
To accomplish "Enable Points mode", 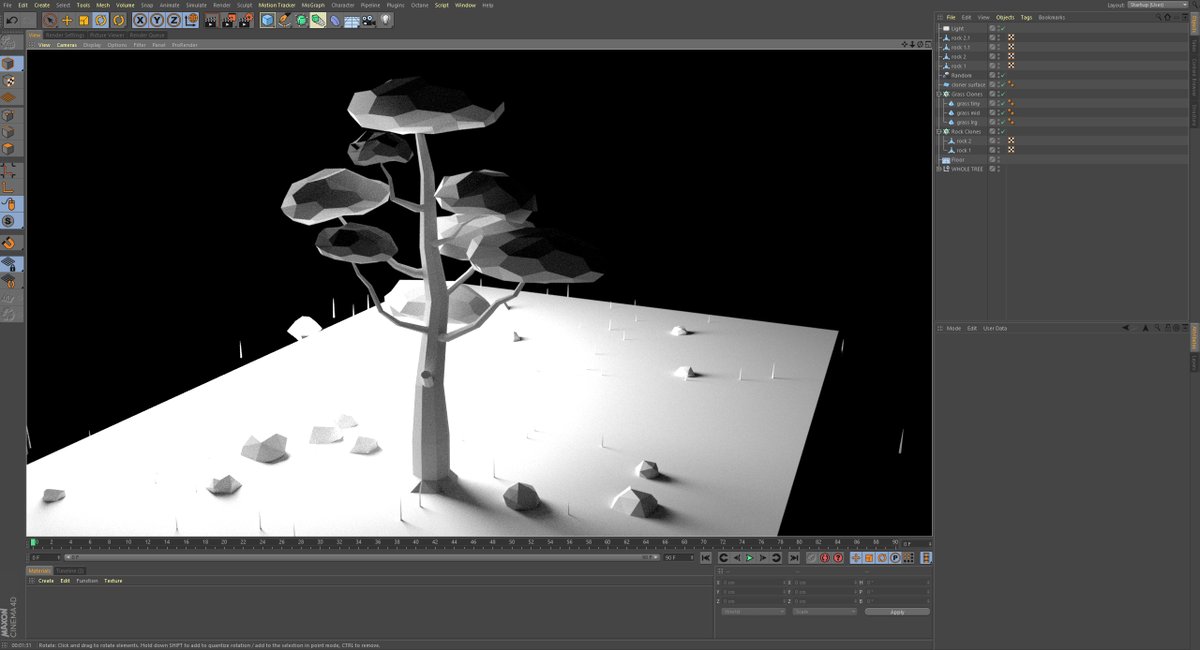I will [x=9, y=117].
